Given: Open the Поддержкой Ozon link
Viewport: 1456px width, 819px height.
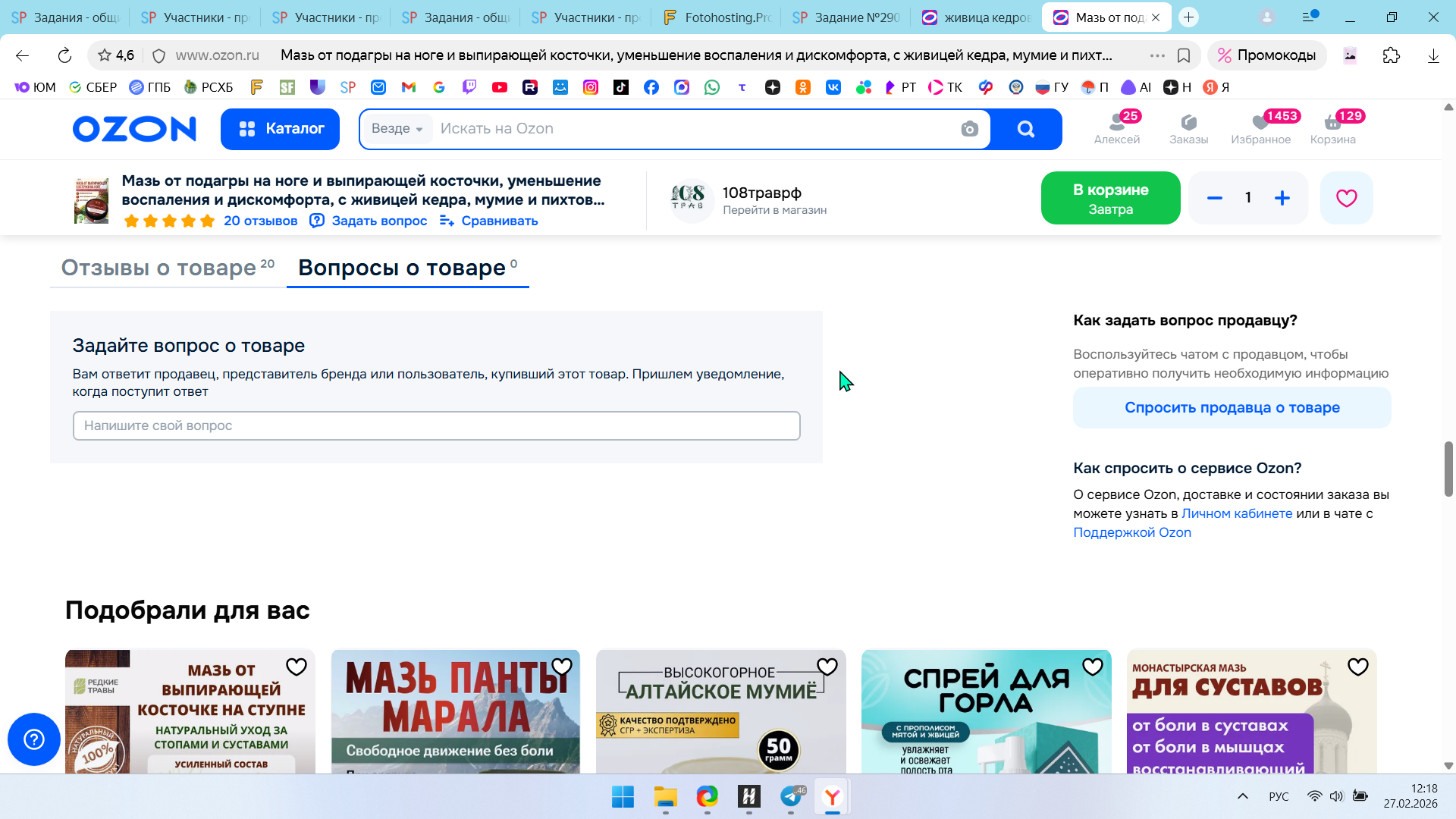Looking at the screenshot, I should click(x=1131, y=532).
